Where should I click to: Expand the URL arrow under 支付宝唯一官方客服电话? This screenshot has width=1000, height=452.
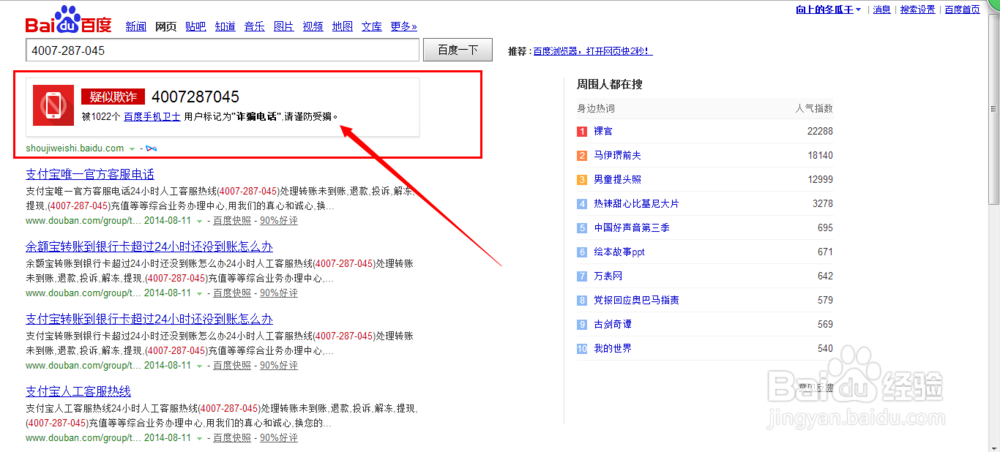click(200, 221)
